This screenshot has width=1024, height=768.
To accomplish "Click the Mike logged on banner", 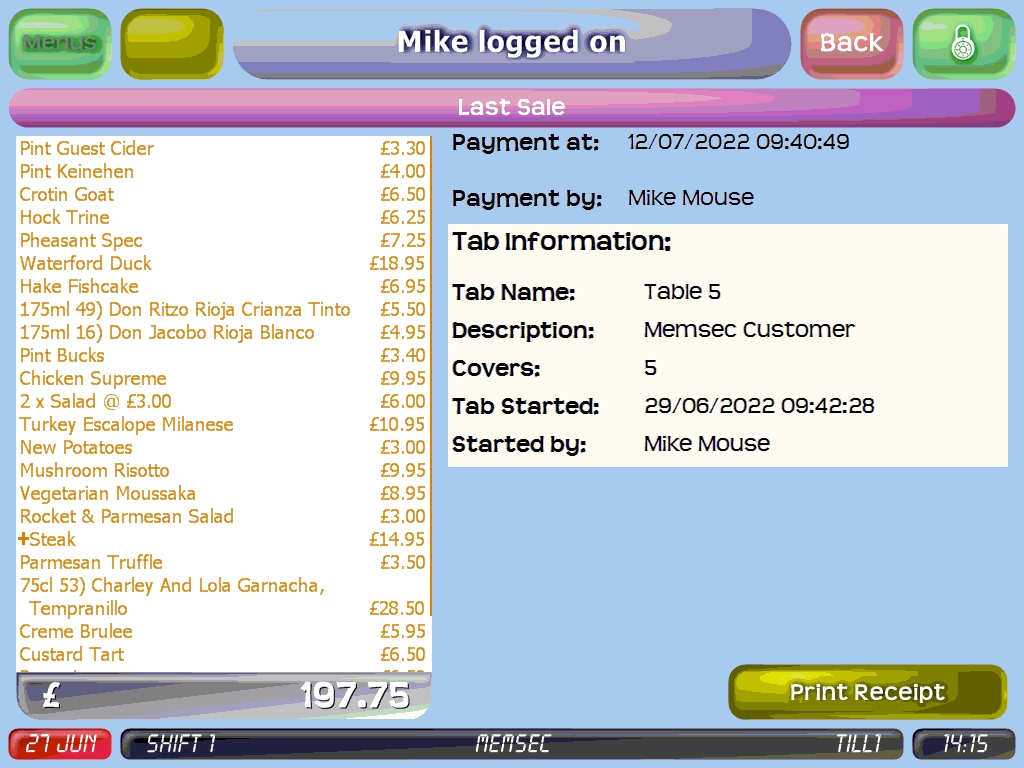I will [511, 43].
